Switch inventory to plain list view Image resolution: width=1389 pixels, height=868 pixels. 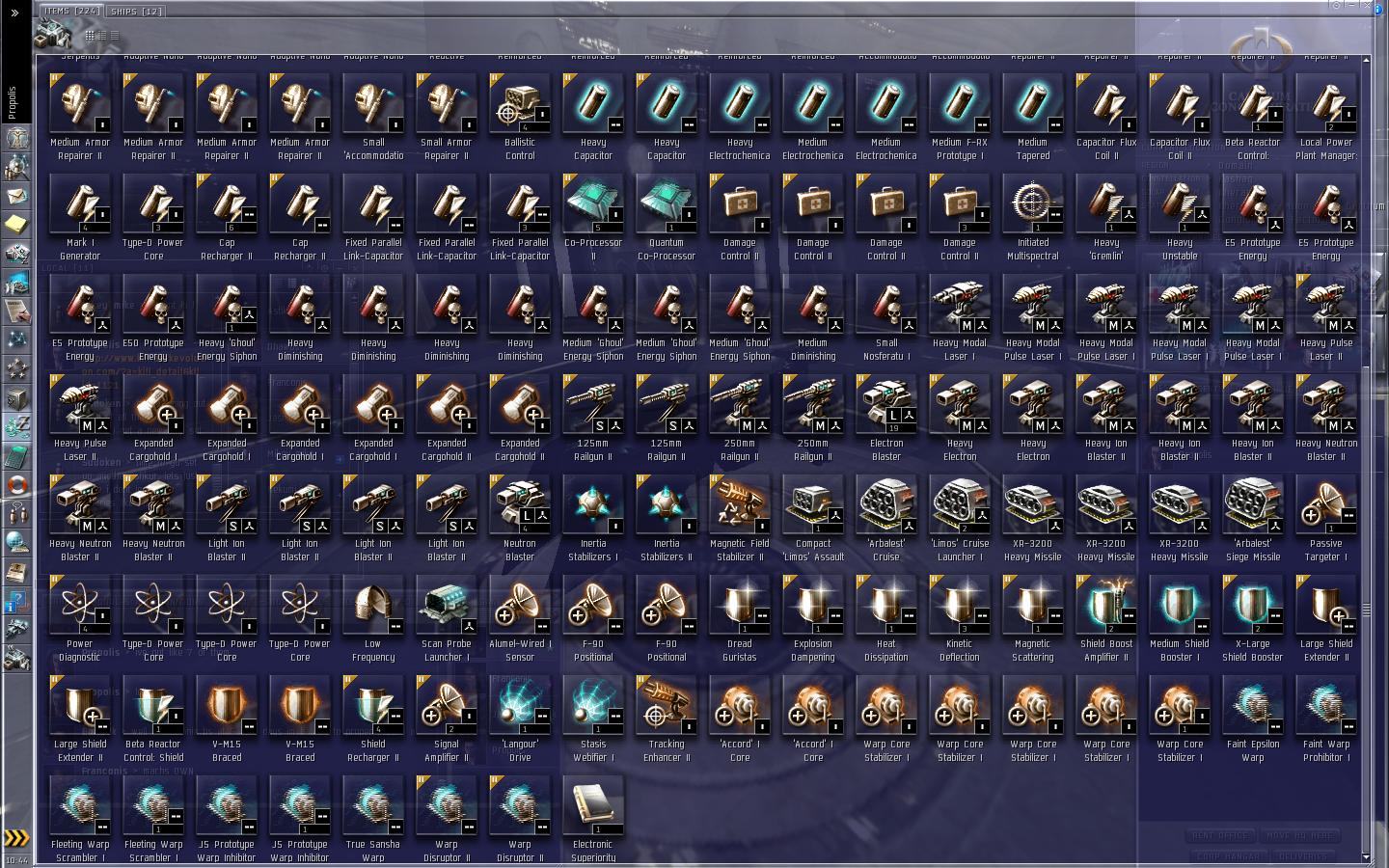point(114,36)
